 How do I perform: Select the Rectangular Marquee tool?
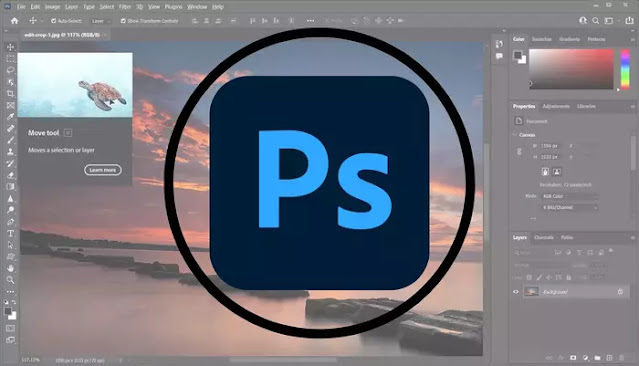click(x=11, y=58)
